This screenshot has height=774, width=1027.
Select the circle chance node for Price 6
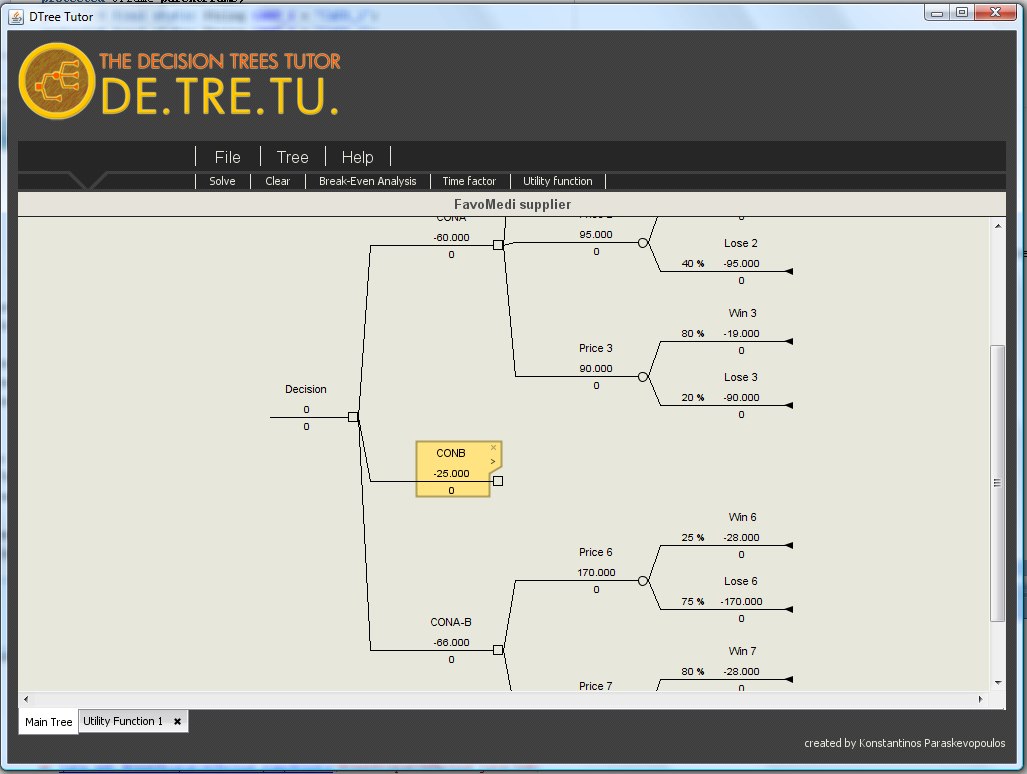pos(643,581)
